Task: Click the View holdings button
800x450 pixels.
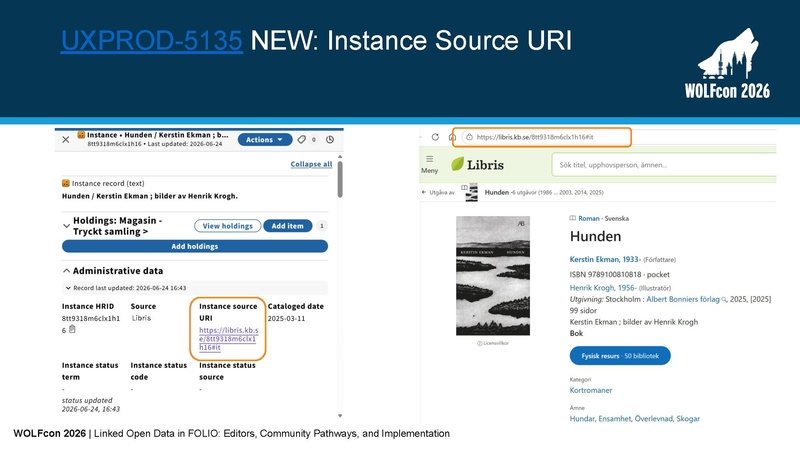Action: [228, 226]
